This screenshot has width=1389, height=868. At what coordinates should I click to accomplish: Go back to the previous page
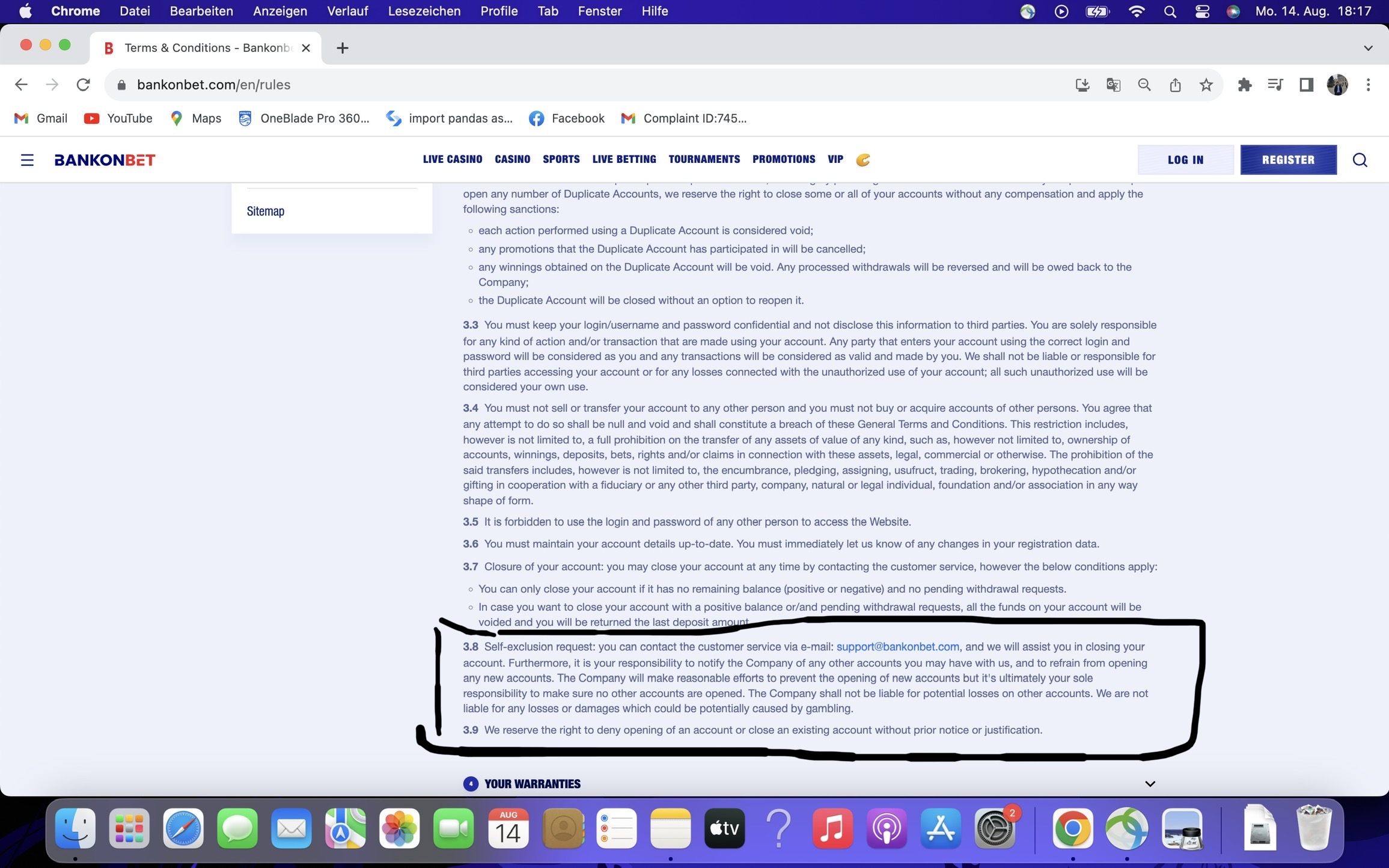pyautogui.click(x=21, y=85)
